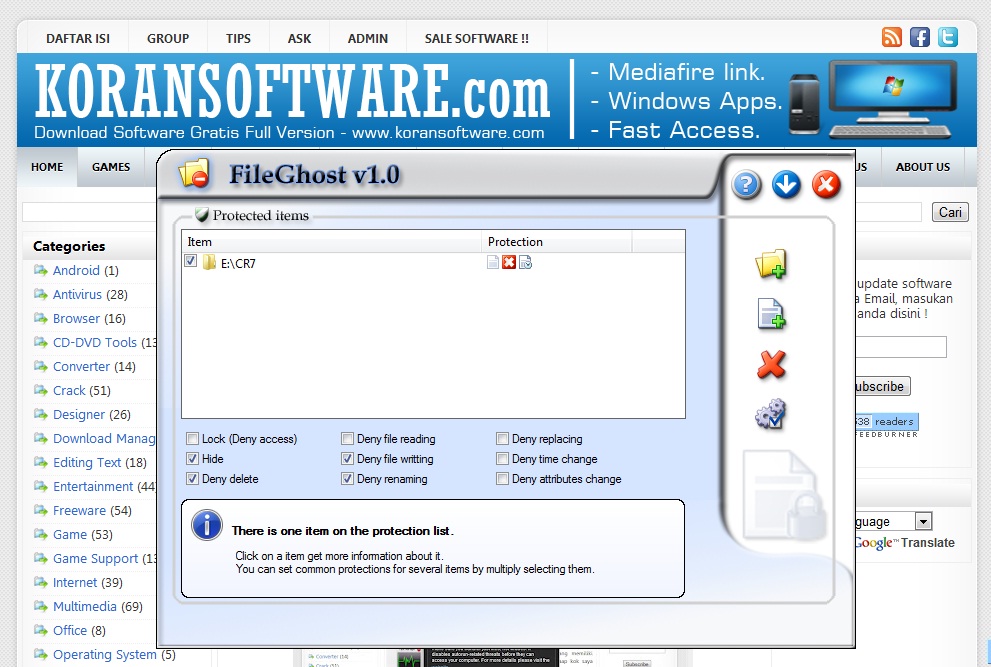Screen dimensions: 991x667
Task: Enable Deny time change checkbox
Action: point(502,458)
